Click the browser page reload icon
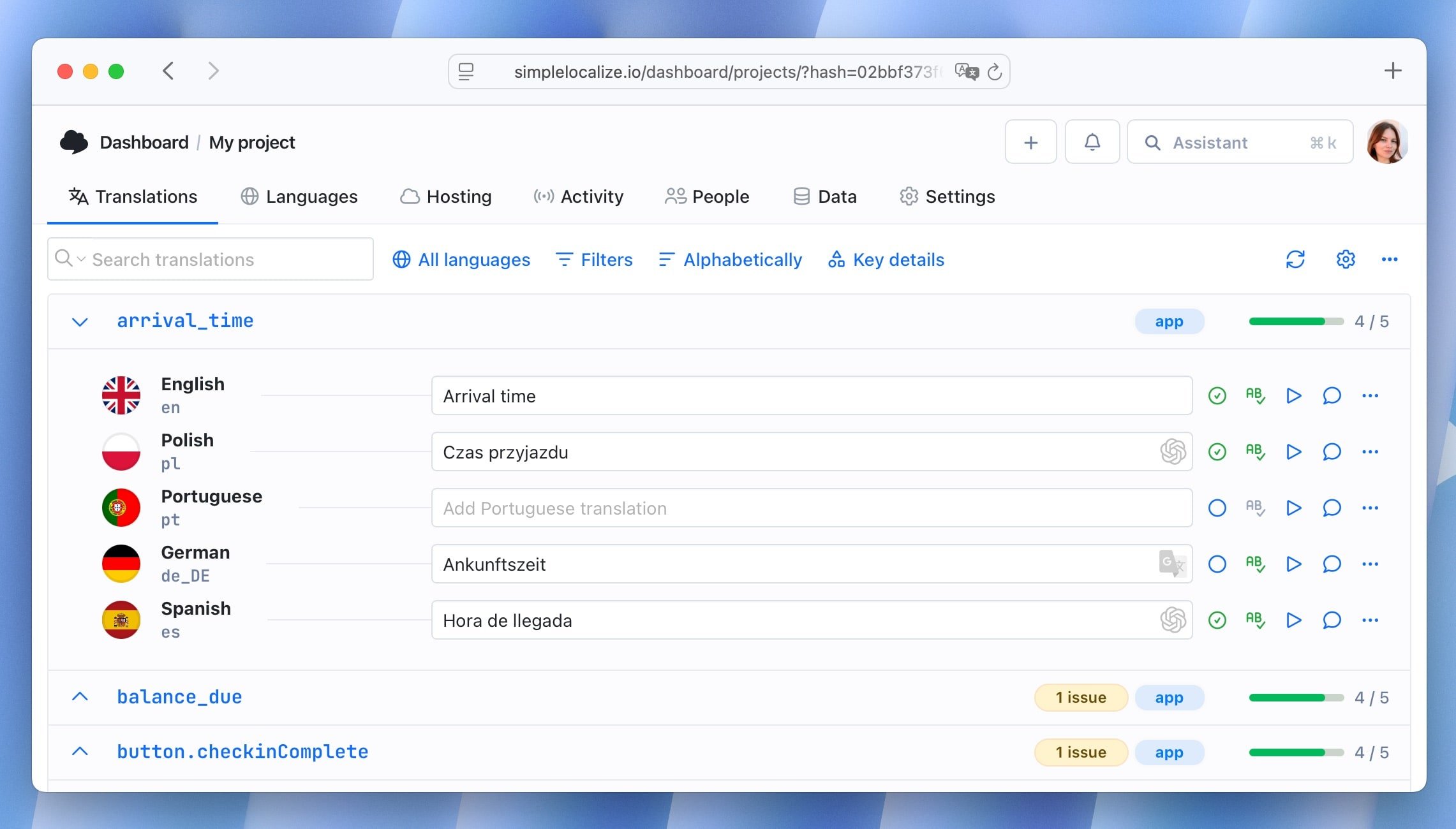 (995, 72)
